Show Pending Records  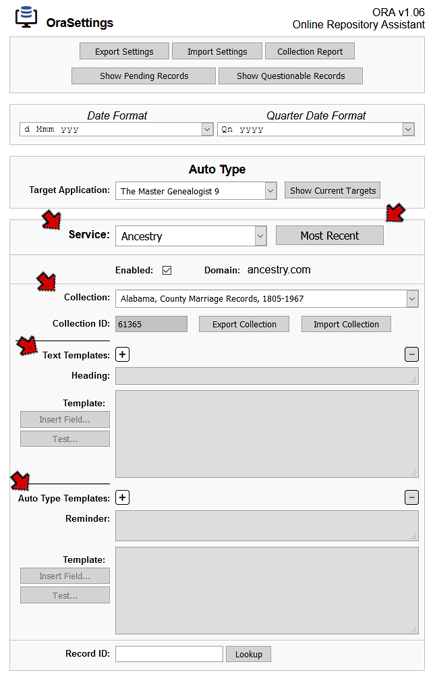(x=144, y=76)
